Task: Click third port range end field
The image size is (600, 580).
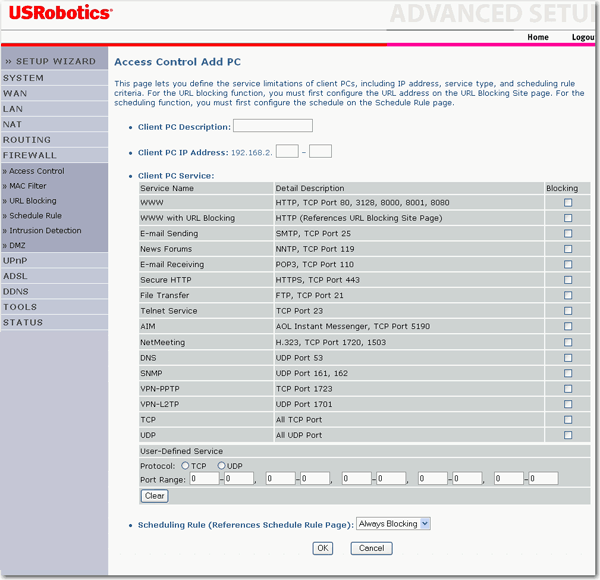Action: click(391, 479)
